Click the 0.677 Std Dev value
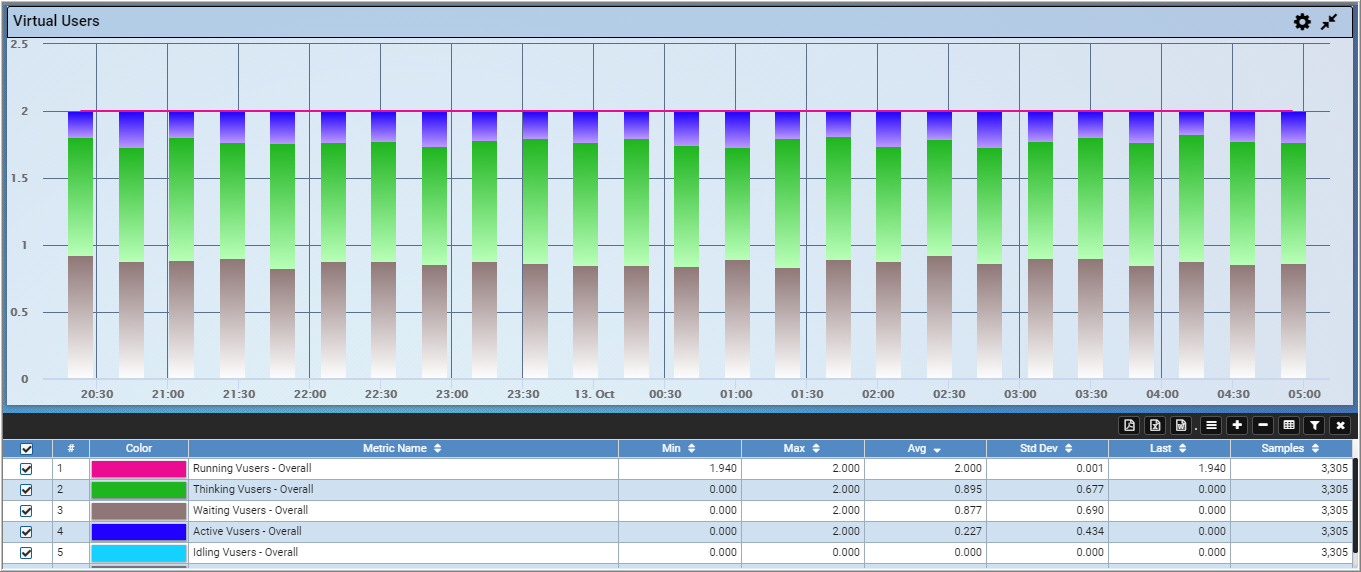The height and width of the screenshot is (572, 1361). [x=1088, y=489]
